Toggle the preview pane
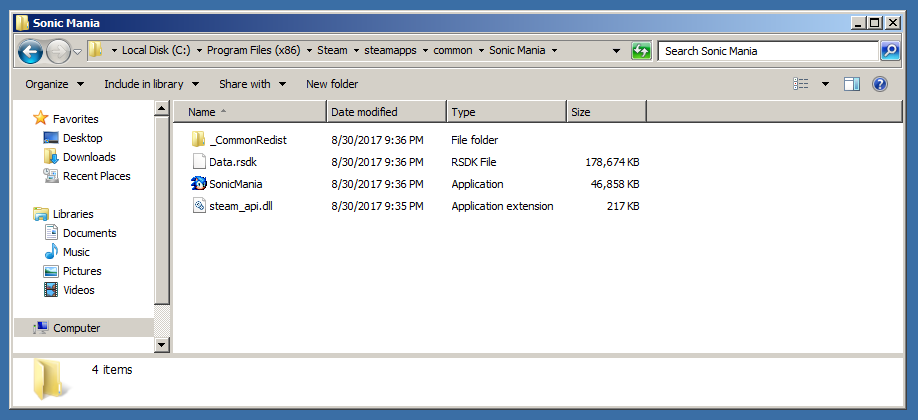918x420 pixels. point(852,84)
